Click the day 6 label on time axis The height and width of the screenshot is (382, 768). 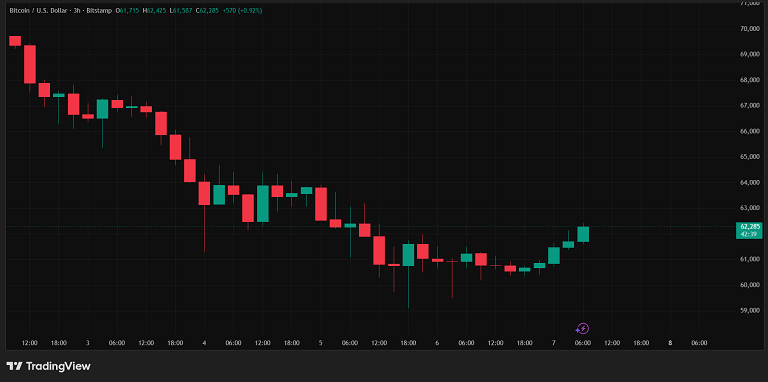[437, 343]
